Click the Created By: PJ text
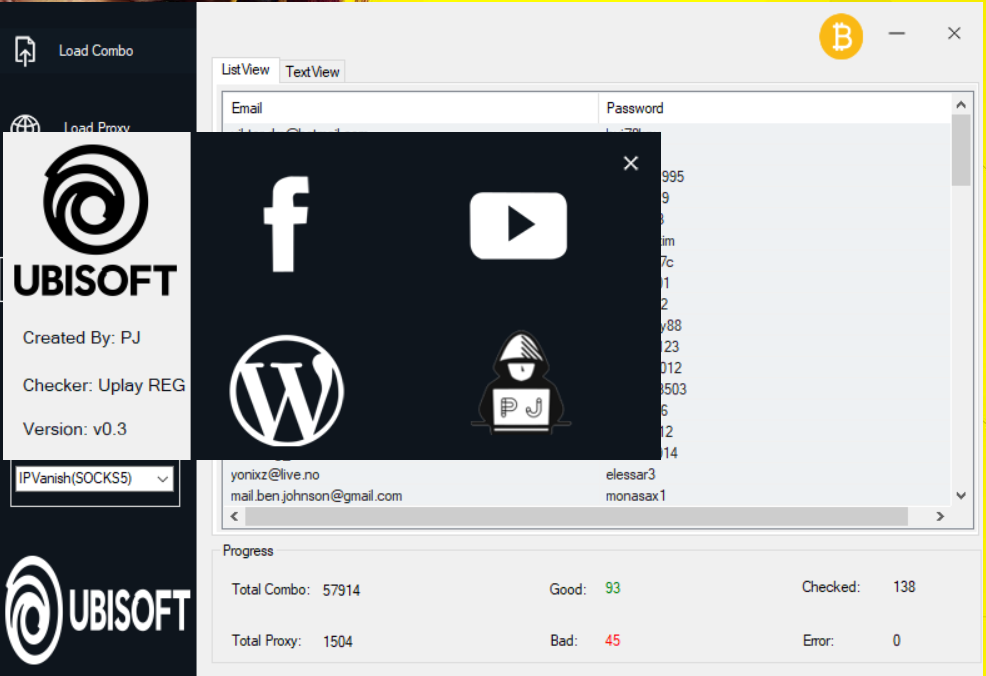The image size is (986, 676). pyautogui.click(x=82, y=338)
